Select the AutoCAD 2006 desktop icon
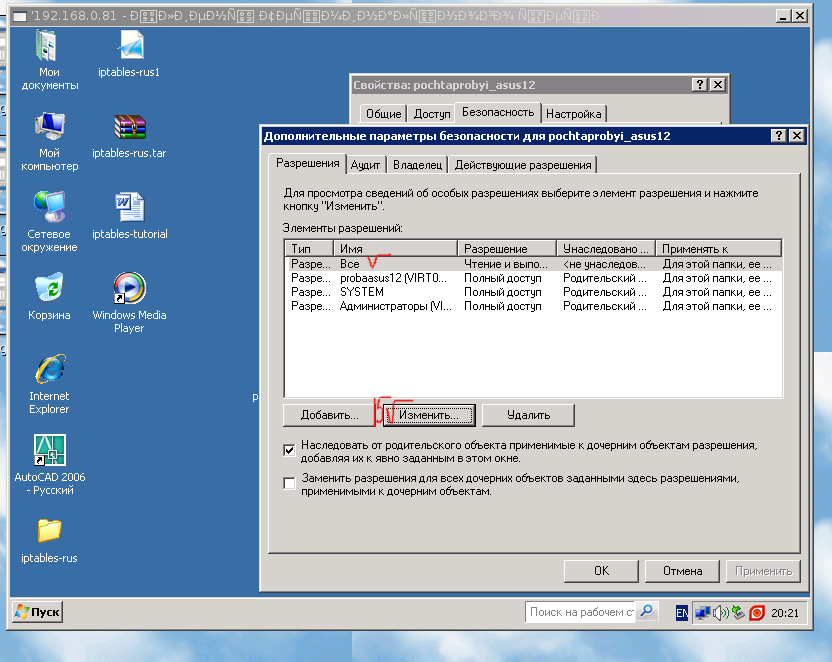 point(49,451)
